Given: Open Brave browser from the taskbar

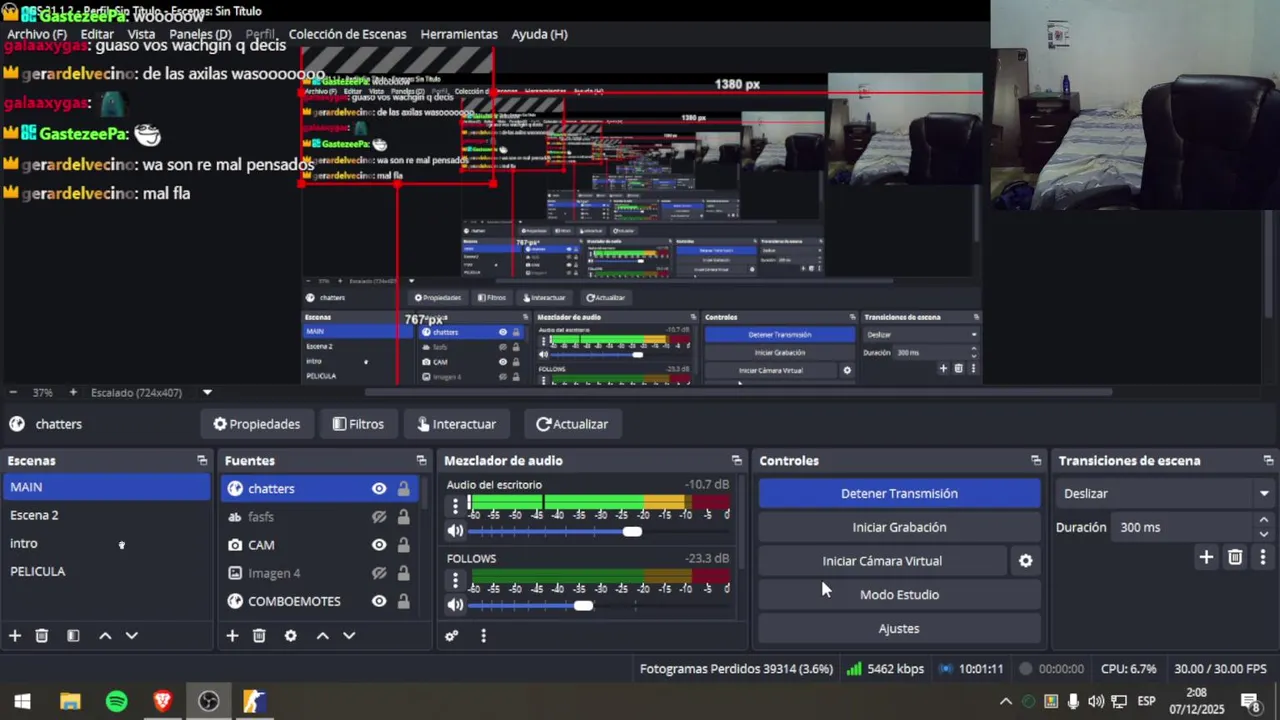Looking at the screenshot, I should [x=162, y=701].
